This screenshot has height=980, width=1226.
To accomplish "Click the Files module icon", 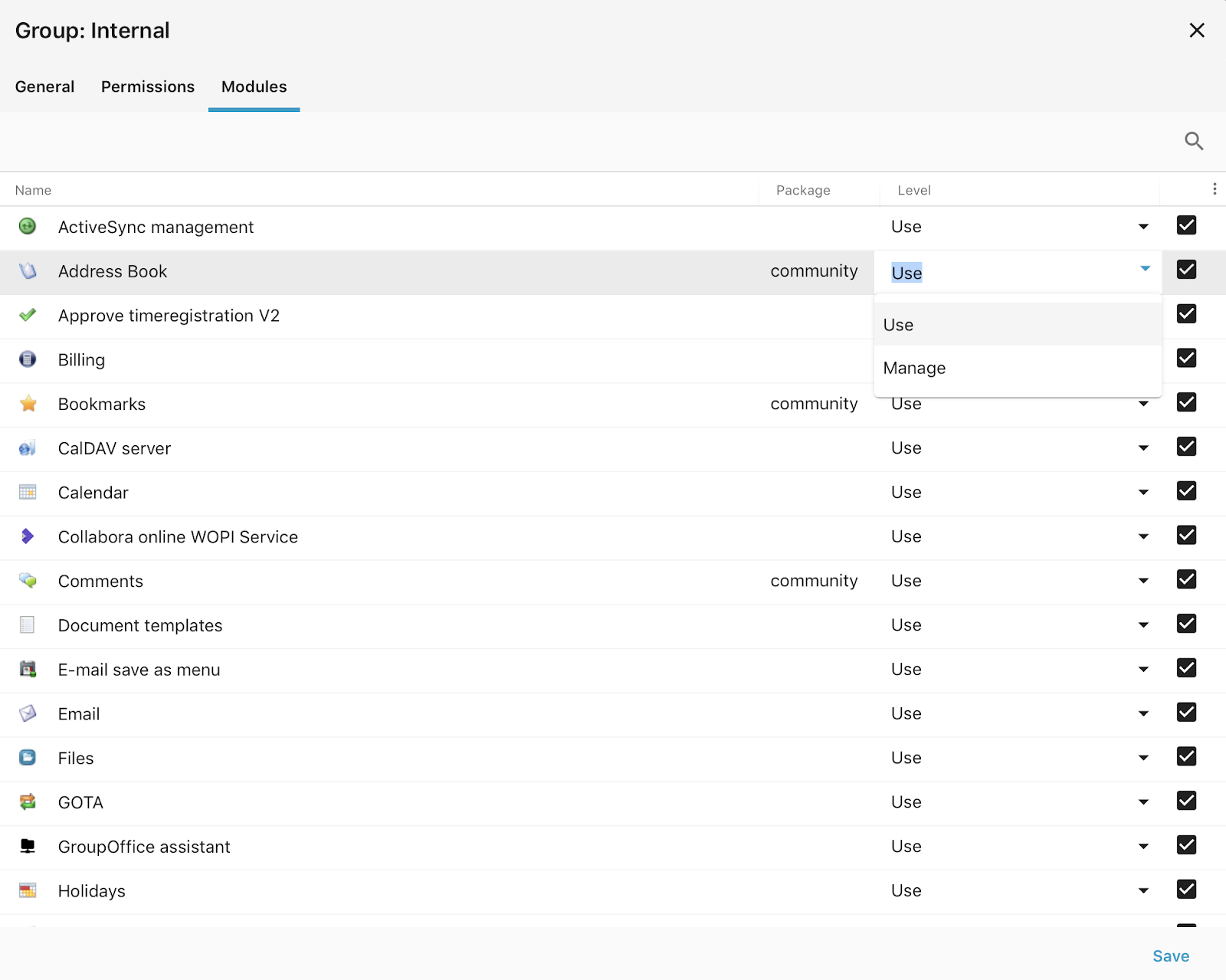I will 28,758.
